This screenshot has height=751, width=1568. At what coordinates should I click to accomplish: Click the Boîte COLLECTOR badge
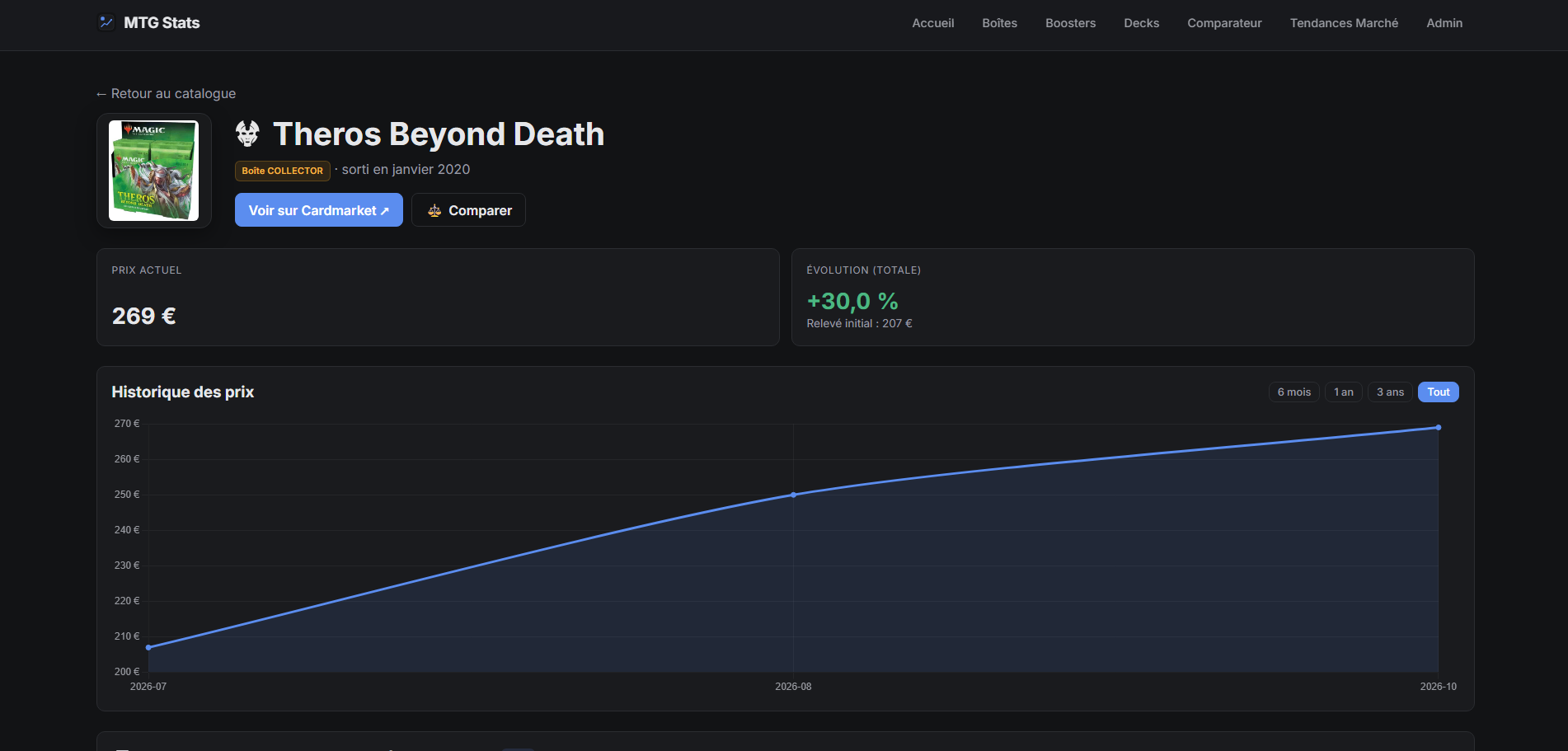283,171
